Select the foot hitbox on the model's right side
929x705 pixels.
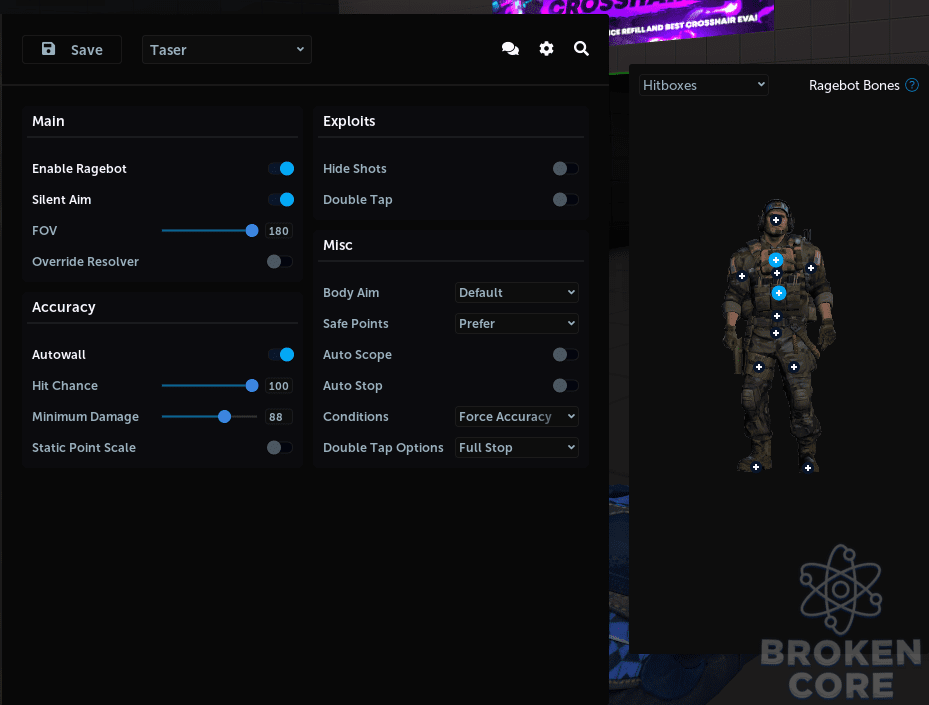[808, 468]
